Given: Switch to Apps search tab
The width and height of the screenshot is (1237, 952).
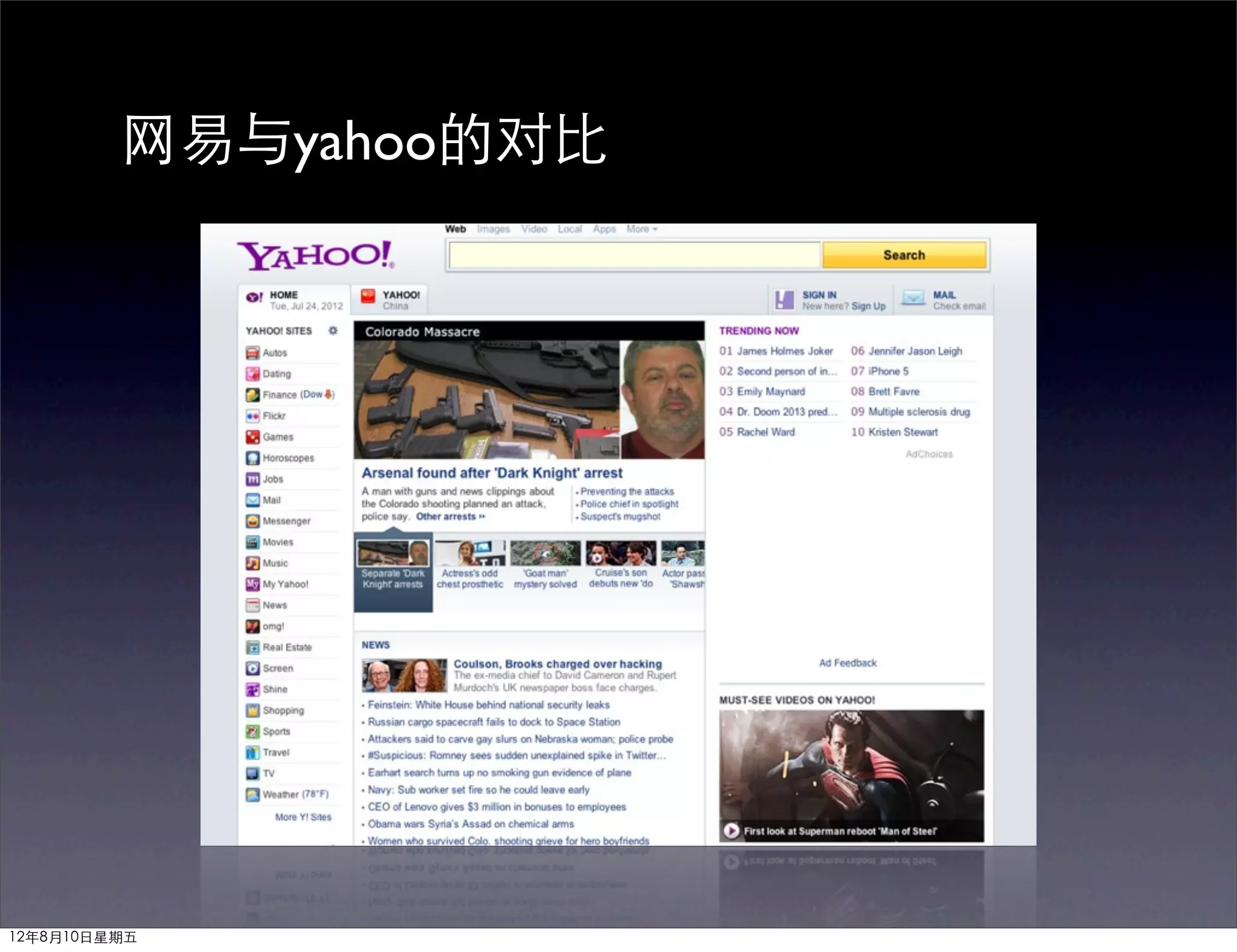Looking at the screenshot, I should coord(604,229).
